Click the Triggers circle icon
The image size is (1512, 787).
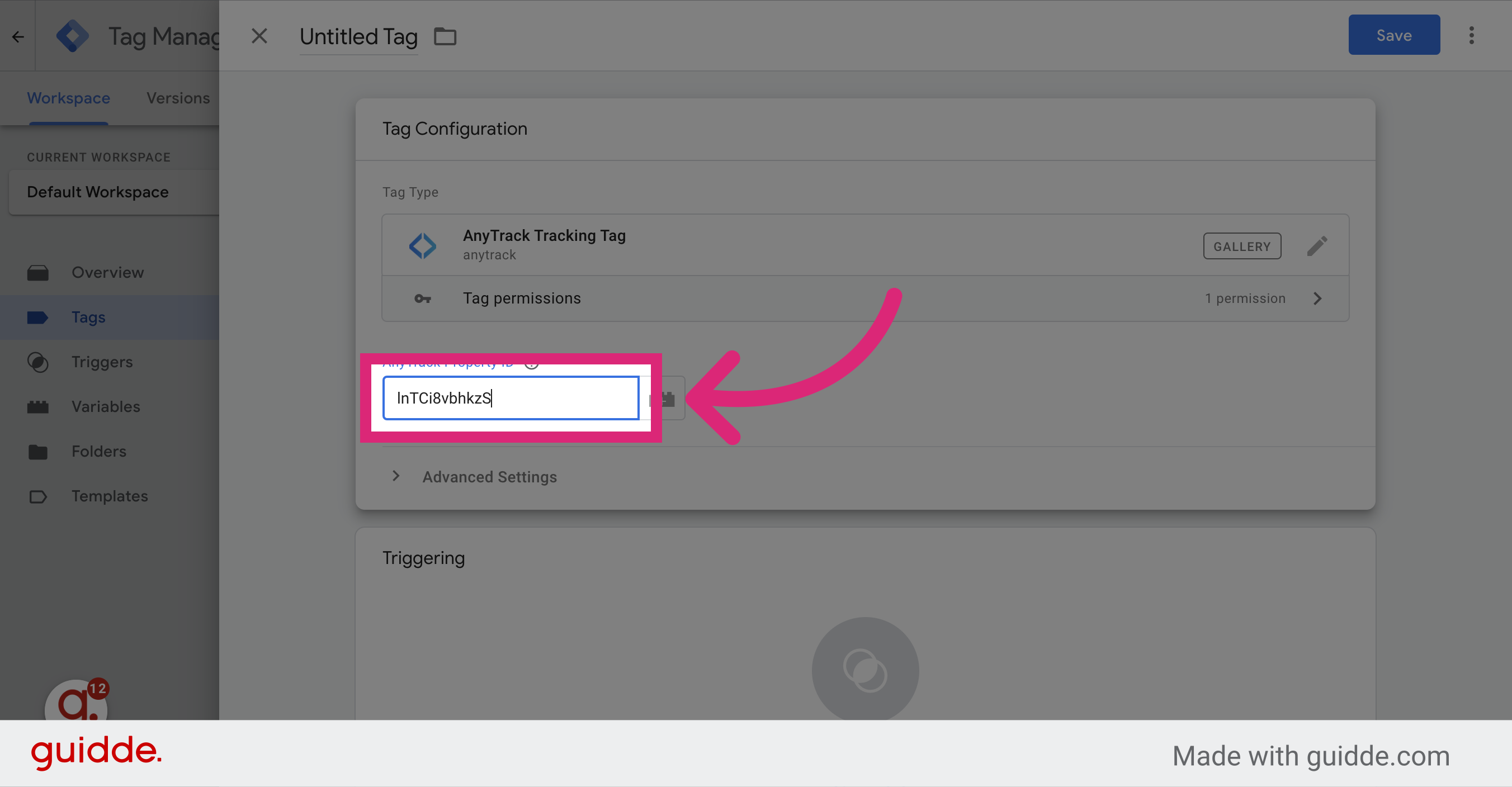click(x=38, y=362)
